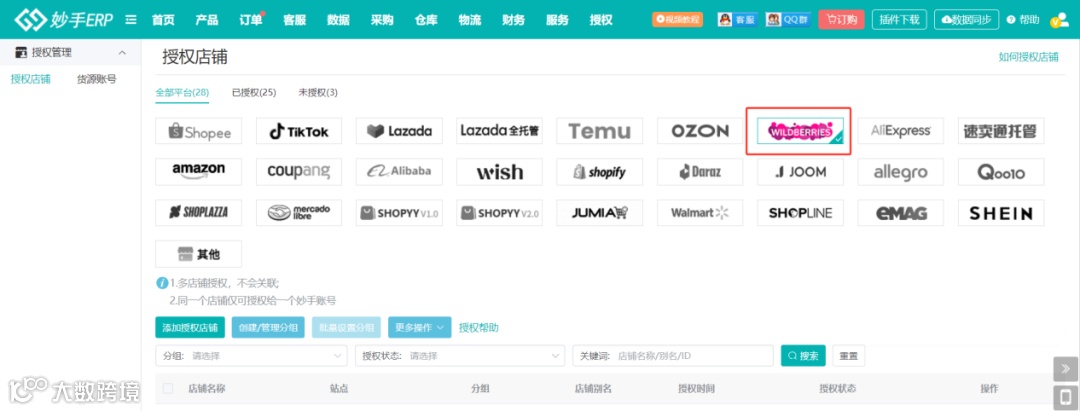The height and width of the screenshot is (411, 1080).
Task: Select the Wish platform tile
Action: pos(499,171)
